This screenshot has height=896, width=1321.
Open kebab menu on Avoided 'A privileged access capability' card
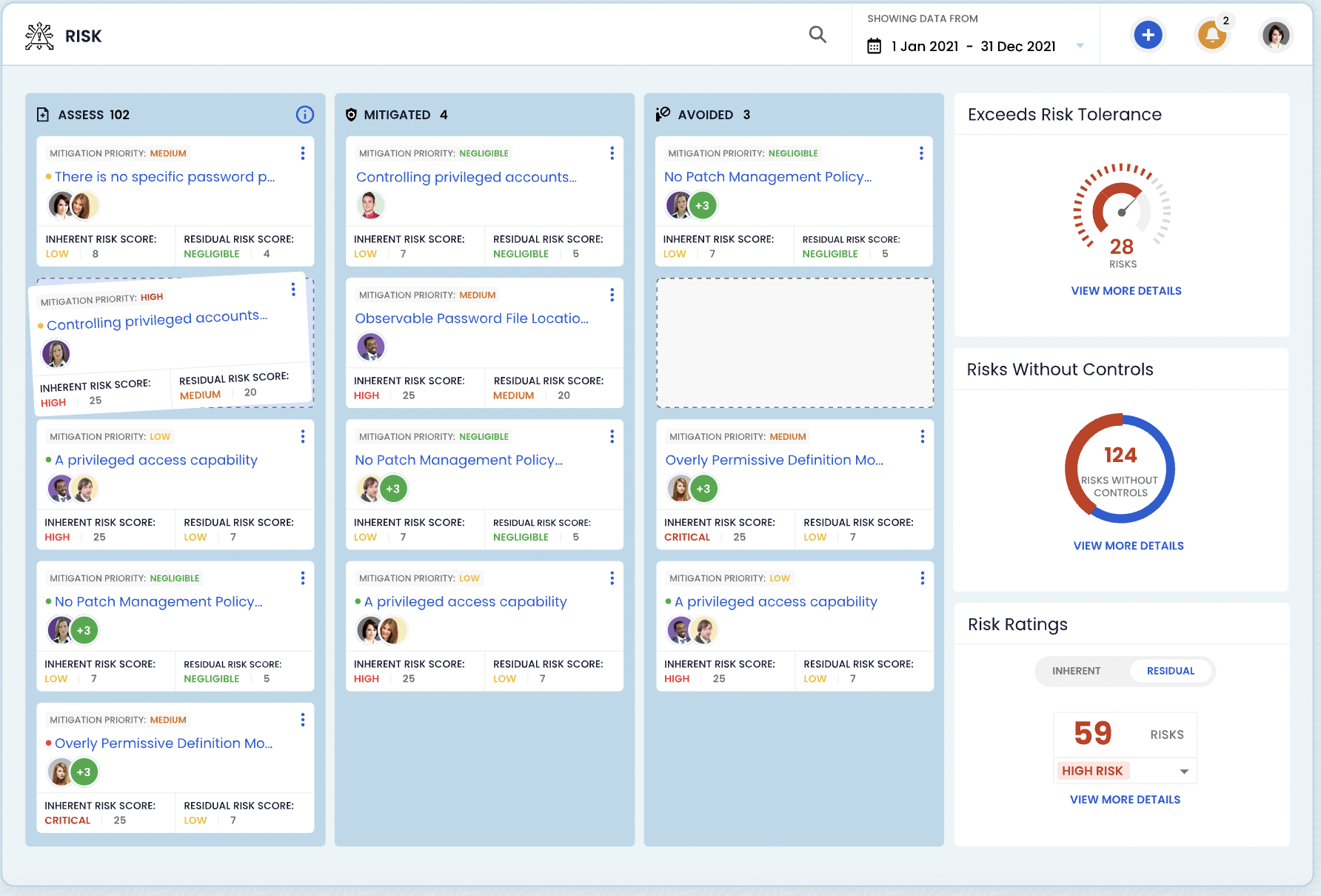pos(922,578)
